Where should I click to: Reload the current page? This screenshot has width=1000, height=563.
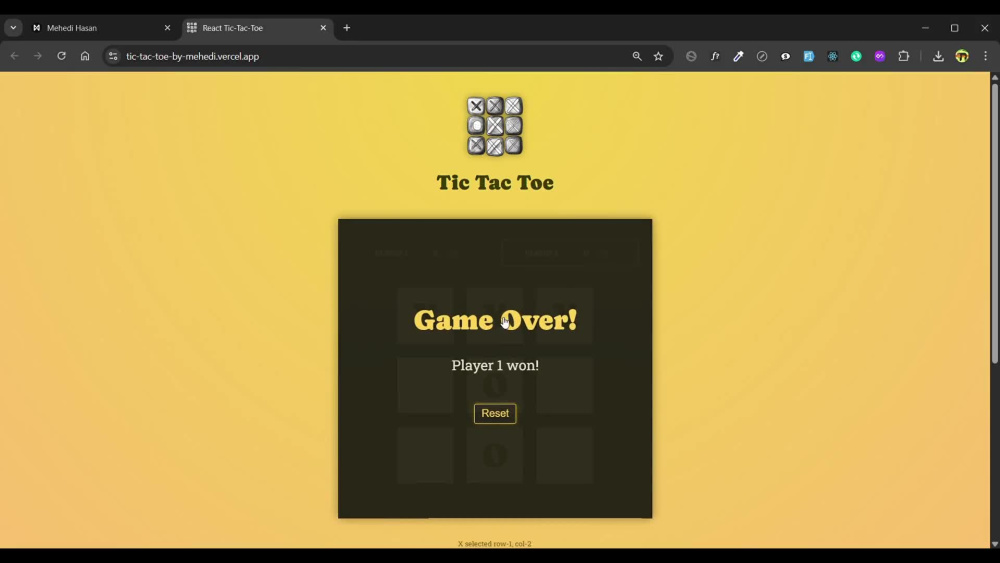point(61,56)
